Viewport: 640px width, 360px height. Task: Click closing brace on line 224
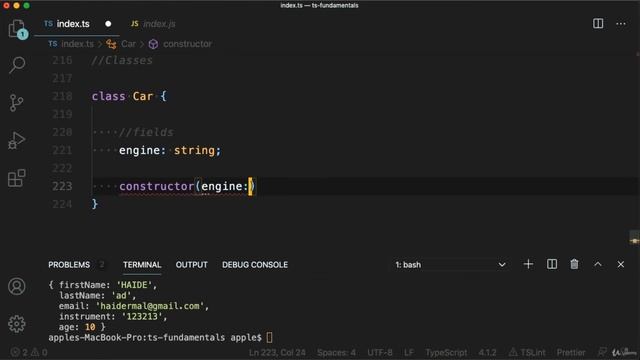[95, 204]
